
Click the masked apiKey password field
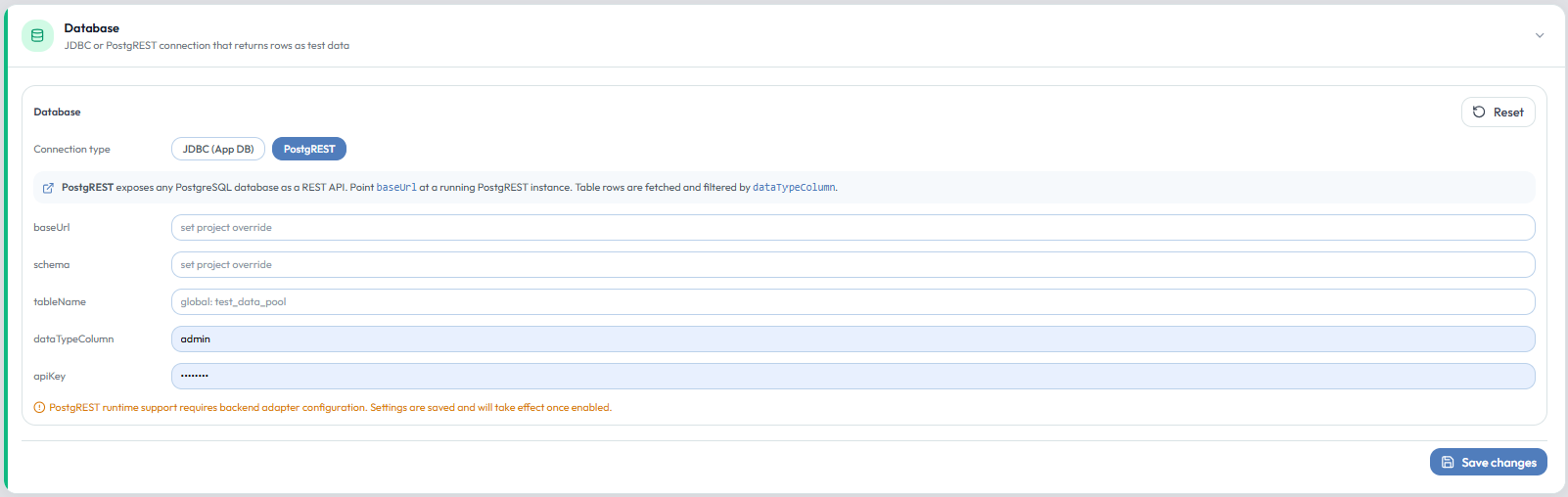click(x=853, y=377)
